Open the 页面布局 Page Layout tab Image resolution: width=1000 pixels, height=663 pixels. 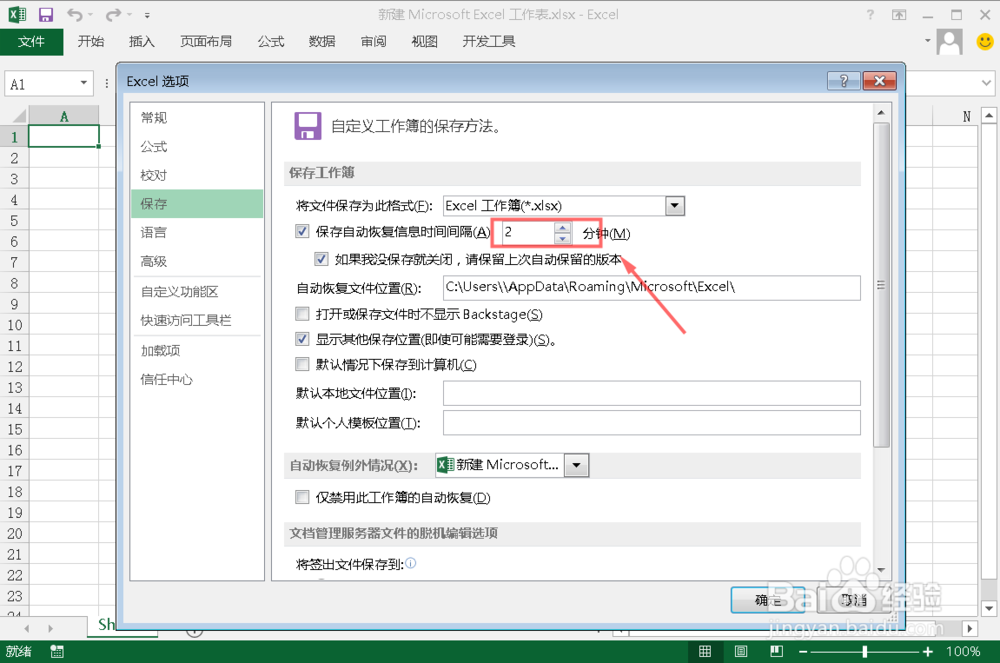pyautogui.click(x=206, y=42)
